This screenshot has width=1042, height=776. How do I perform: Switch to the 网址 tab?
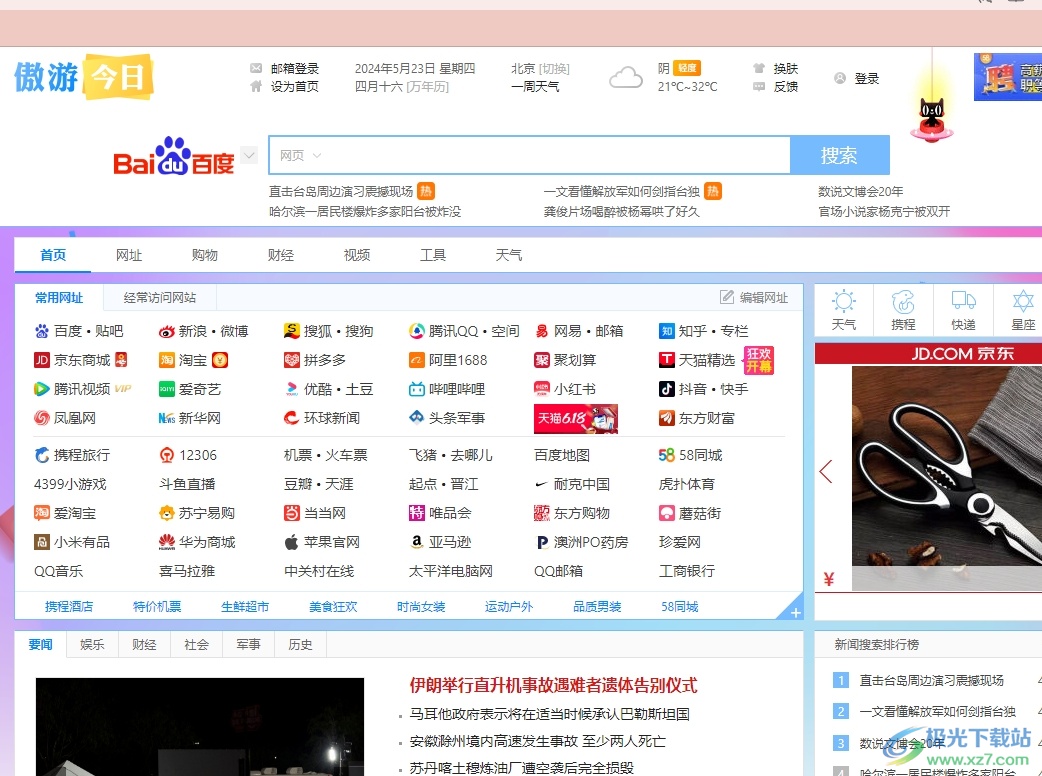(129, 255)
